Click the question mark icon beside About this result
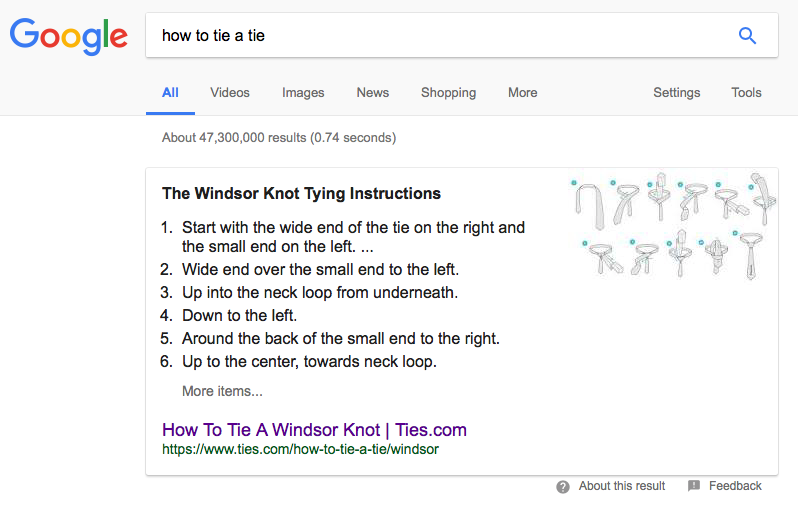This screenshot has width=798, height=505. coord(563,486)
